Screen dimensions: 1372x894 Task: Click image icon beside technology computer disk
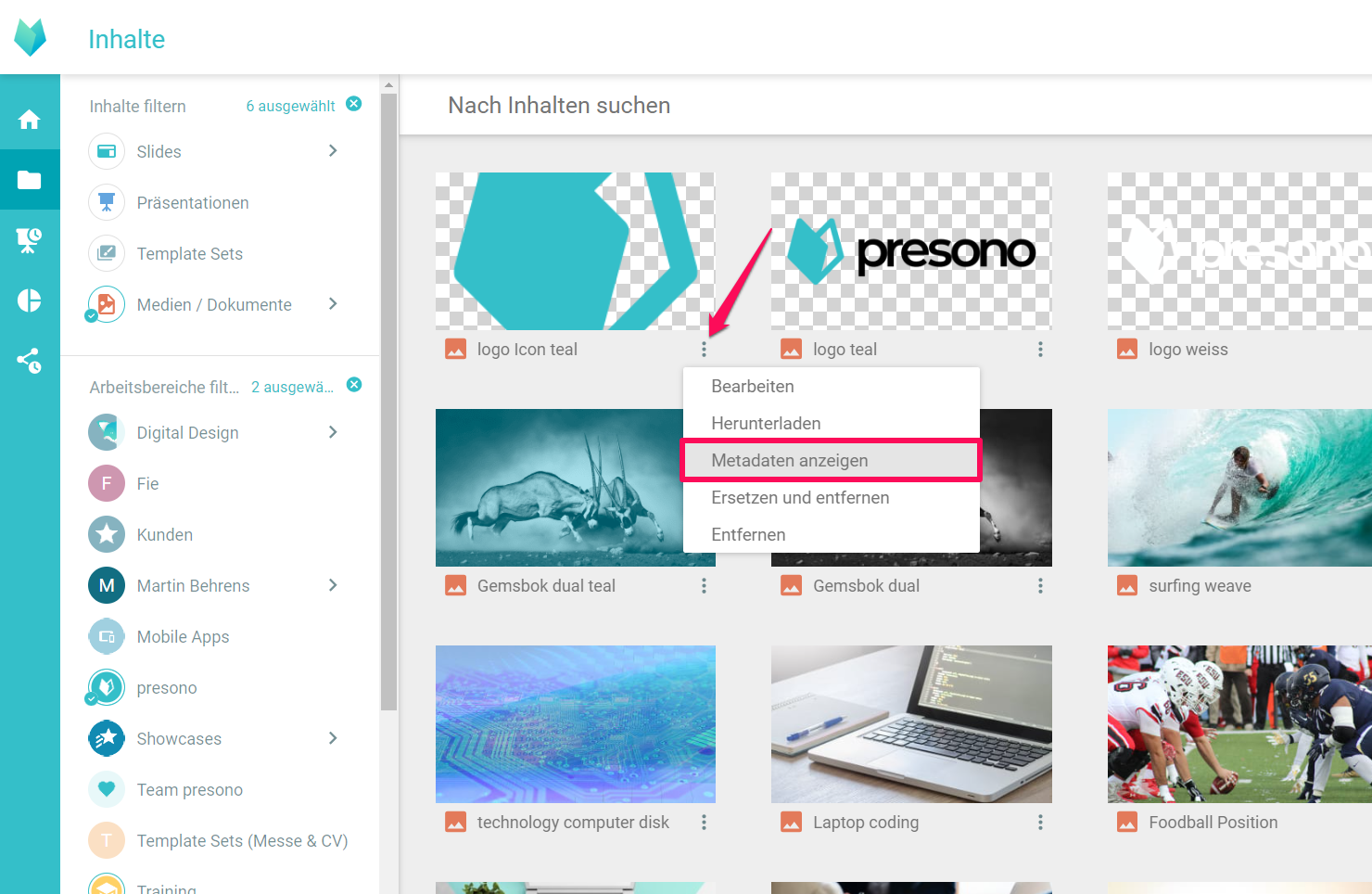[x=455, y=822]
